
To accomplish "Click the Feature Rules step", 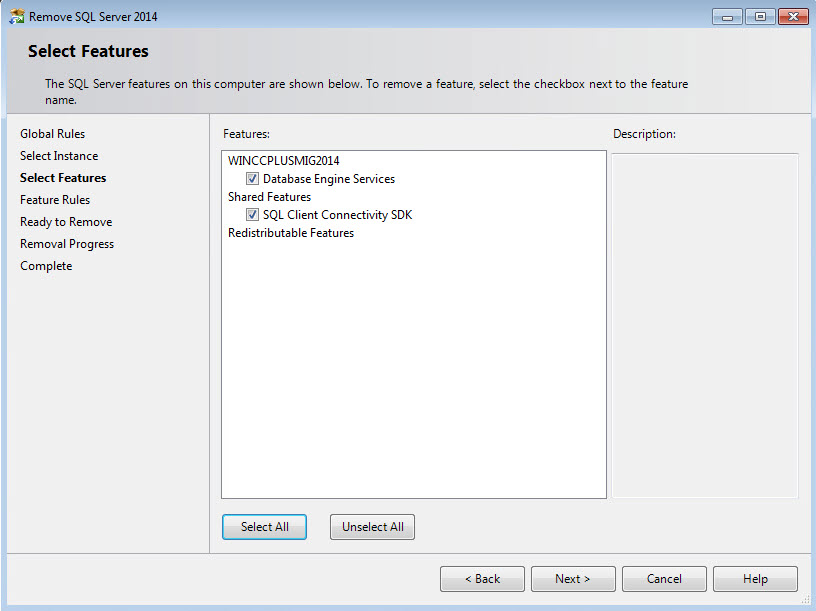I will click(55, 200).
